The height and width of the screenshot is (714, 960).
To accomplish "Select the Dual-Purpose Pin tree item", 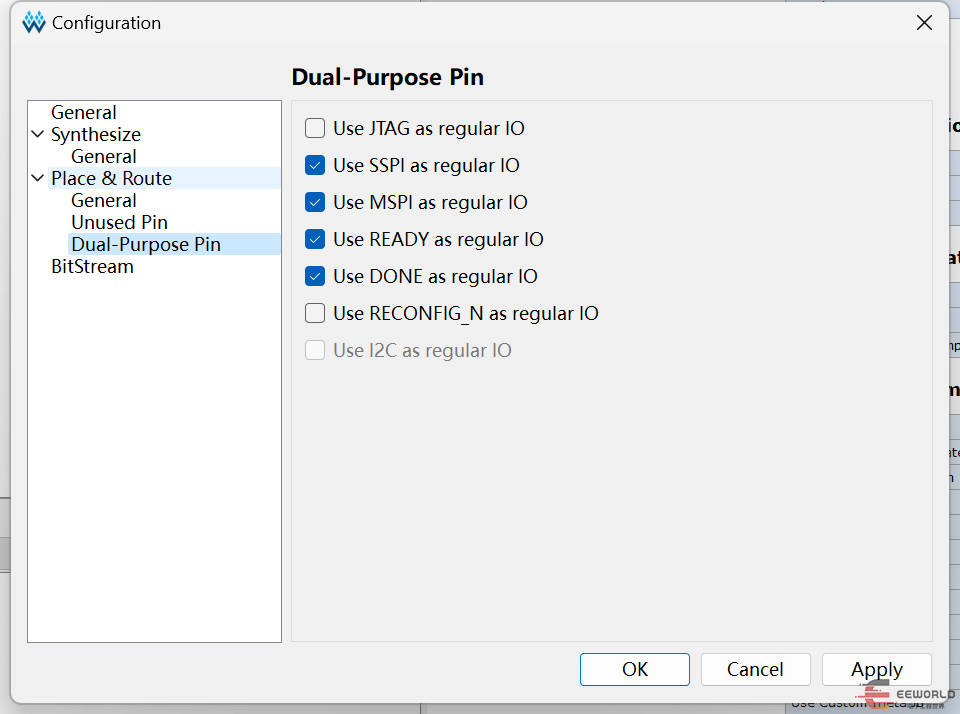I will pos(146,244).
